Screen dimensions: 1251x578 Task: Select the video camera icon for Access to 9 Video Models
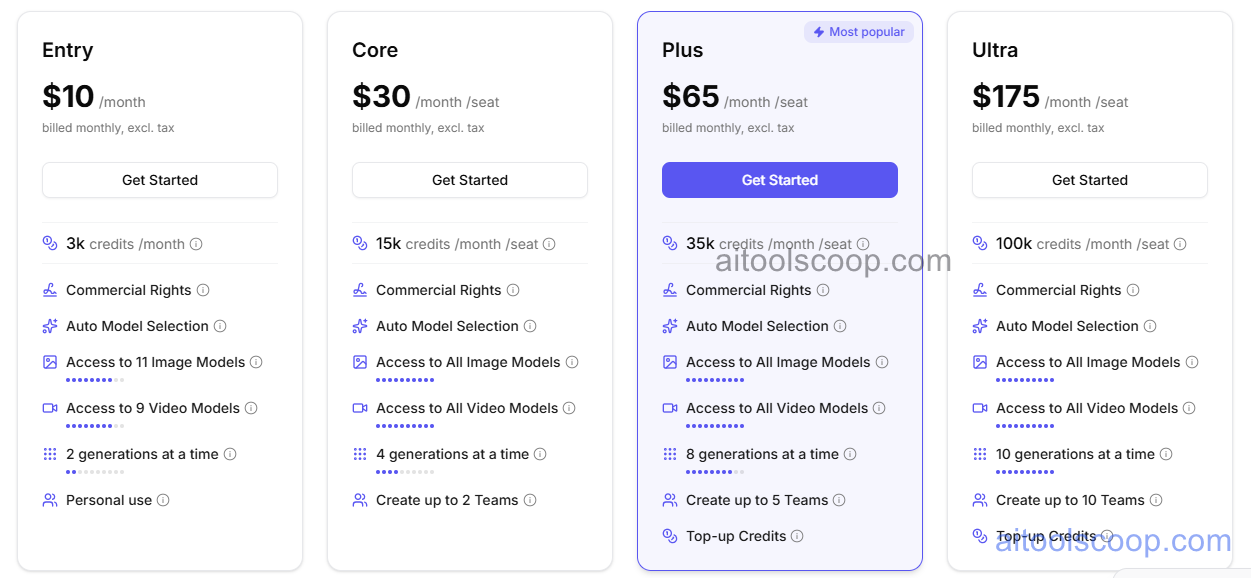(50, 408)
